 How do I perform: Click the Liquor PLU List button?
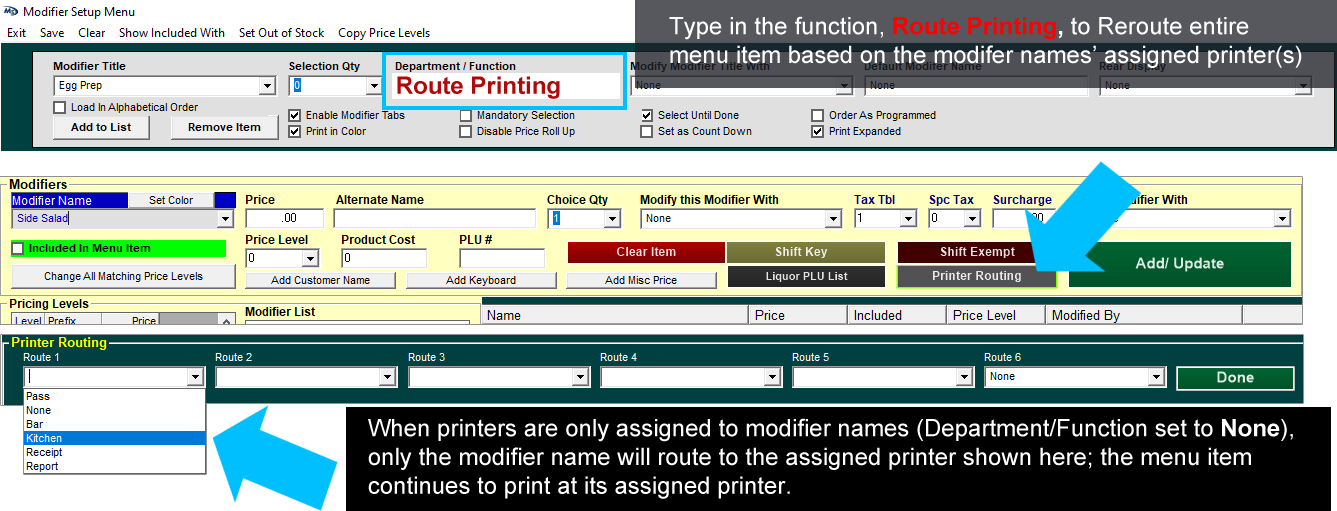pos(805,276)
